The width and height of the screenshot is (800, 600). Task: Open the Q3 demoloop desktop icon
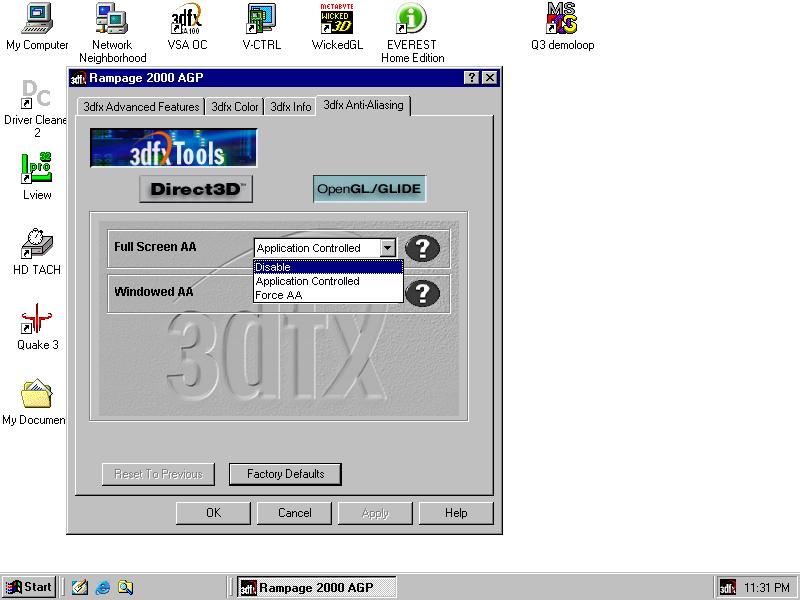tap(562, 19)
